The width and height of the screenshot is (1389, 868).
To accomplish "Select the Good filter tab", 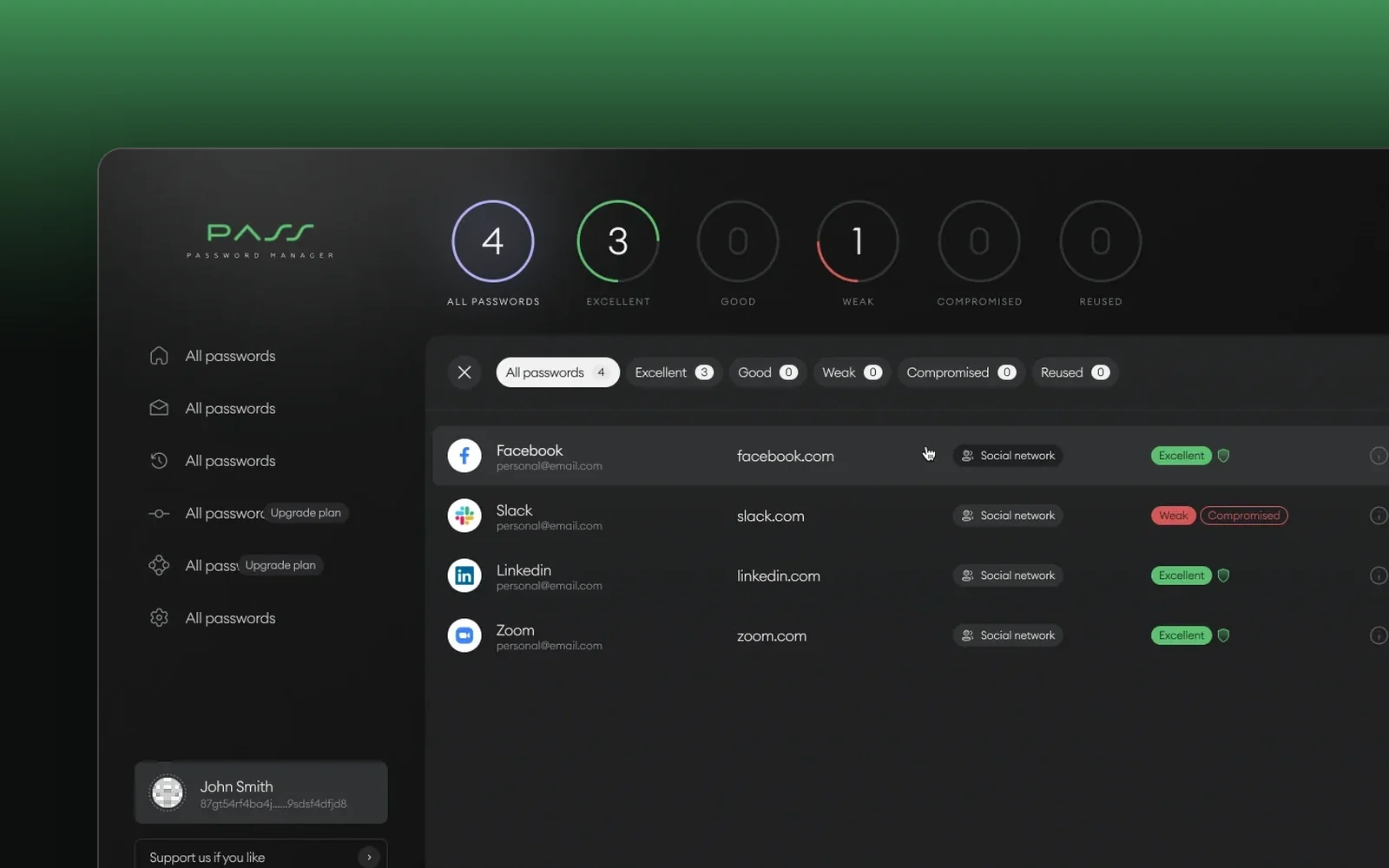I will [767, 372].
